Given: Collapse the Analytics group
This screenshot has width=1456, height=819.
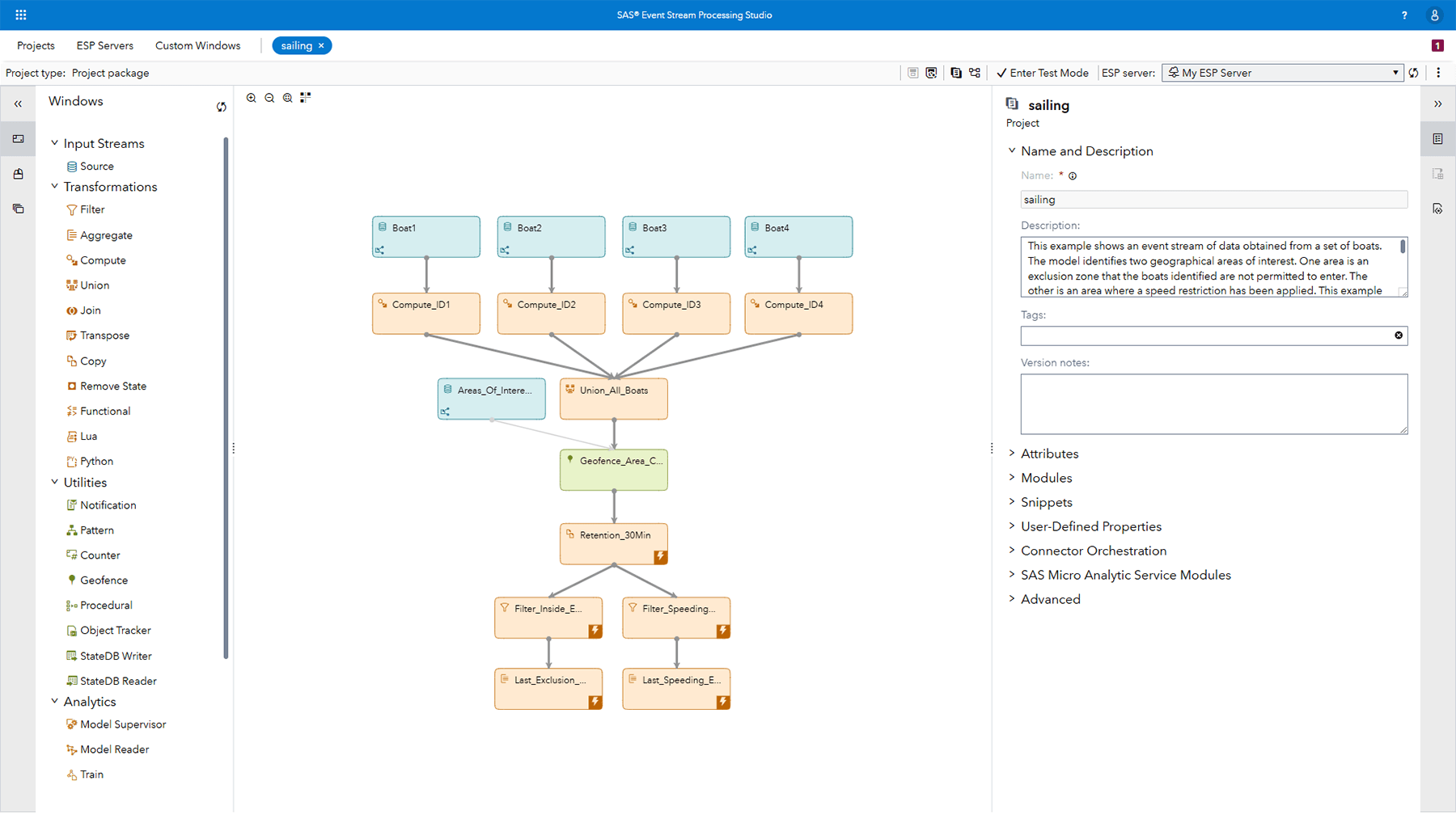Looking at the screenshot, I should tap(55, 702).
